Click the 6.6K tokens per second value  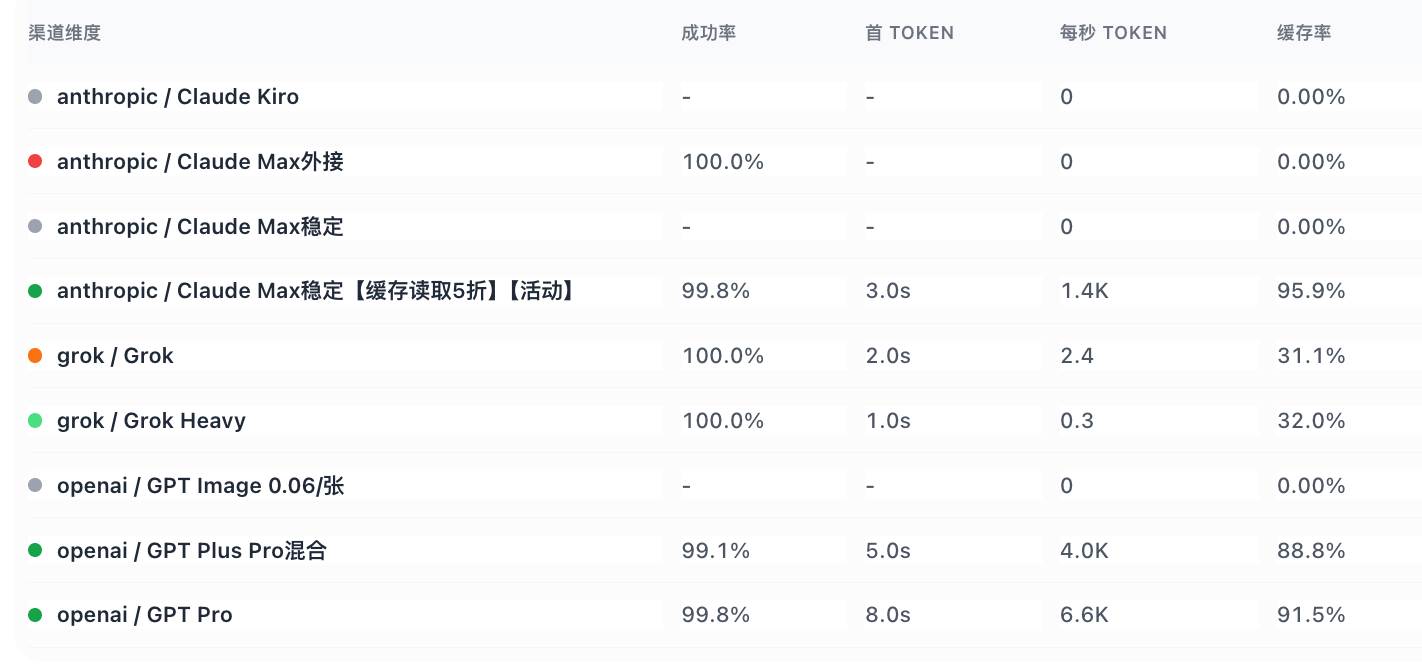1084,615
